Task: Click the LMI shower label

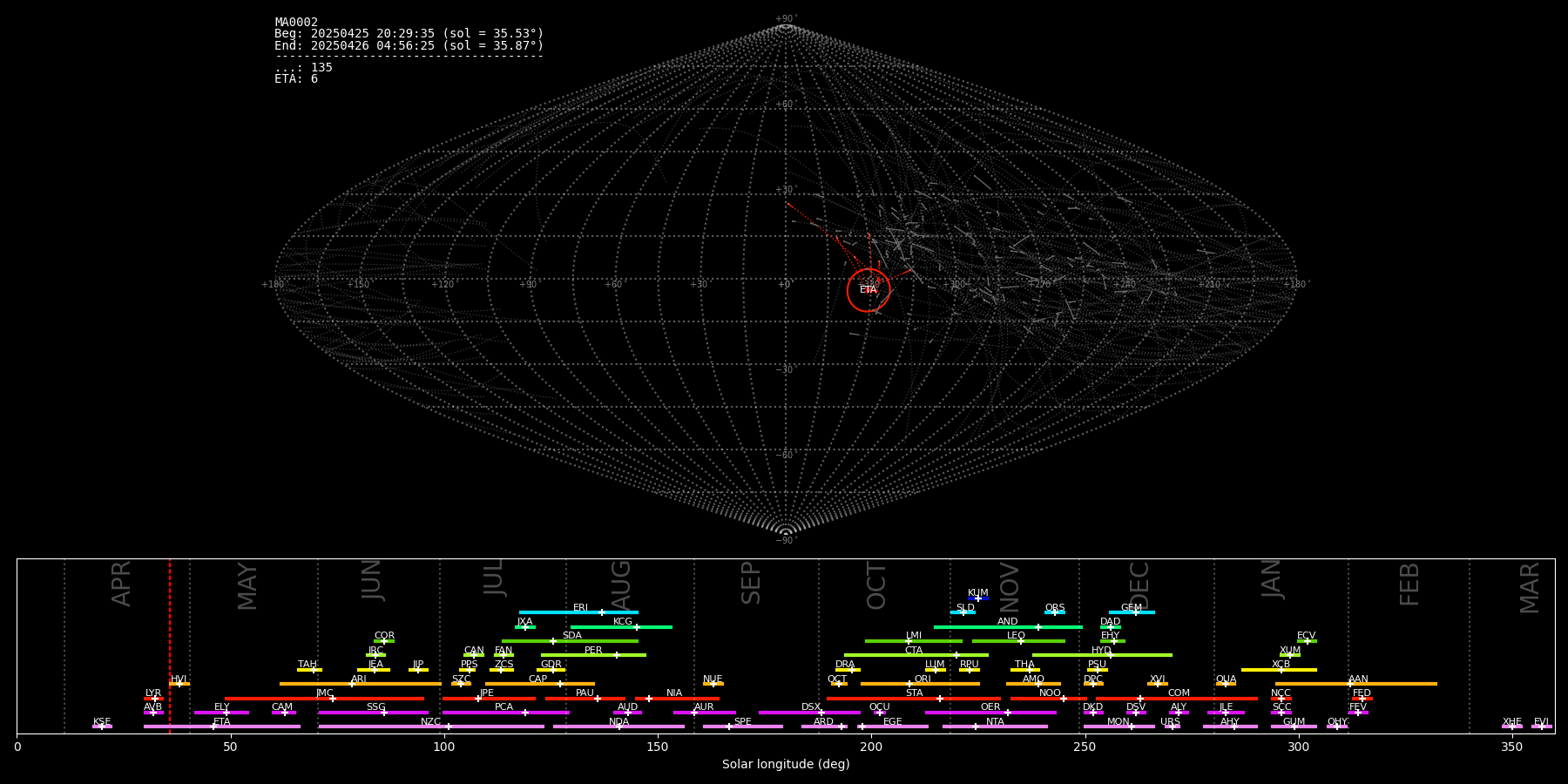Action: (x=914, y=636)
